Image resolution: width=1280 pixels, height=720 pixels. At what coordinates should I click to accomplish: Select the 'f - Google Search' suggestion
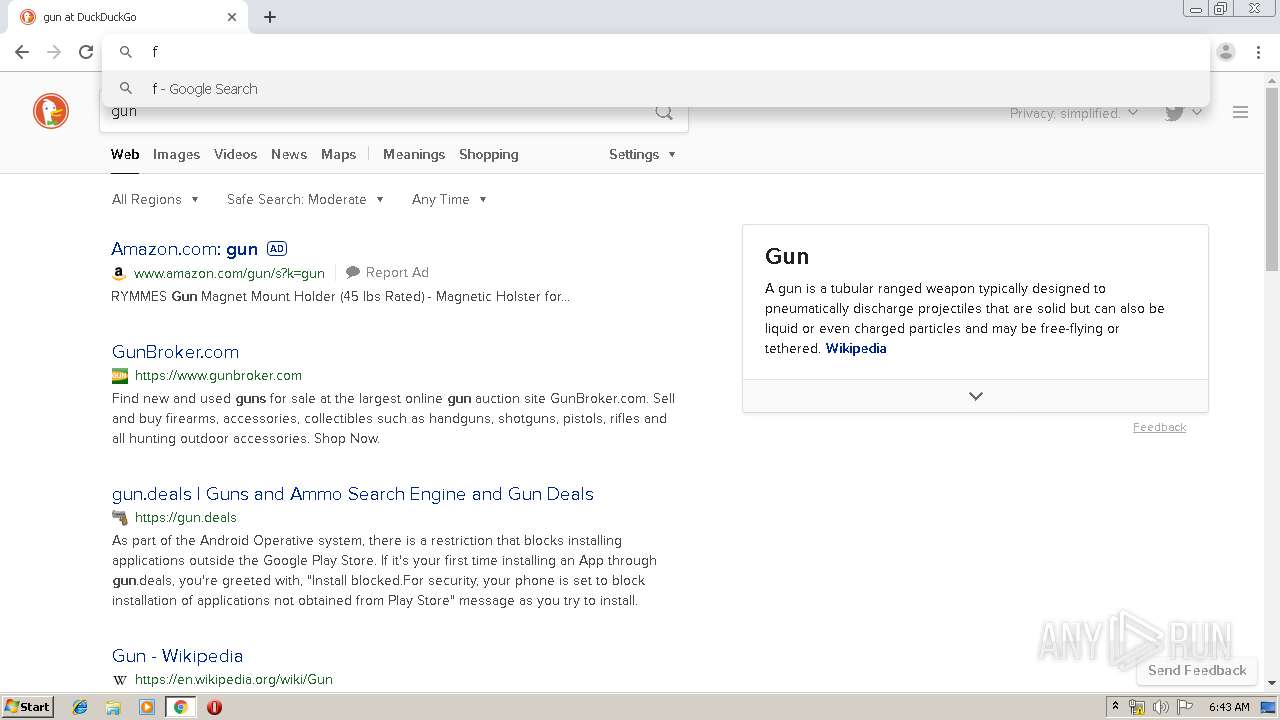655,89
